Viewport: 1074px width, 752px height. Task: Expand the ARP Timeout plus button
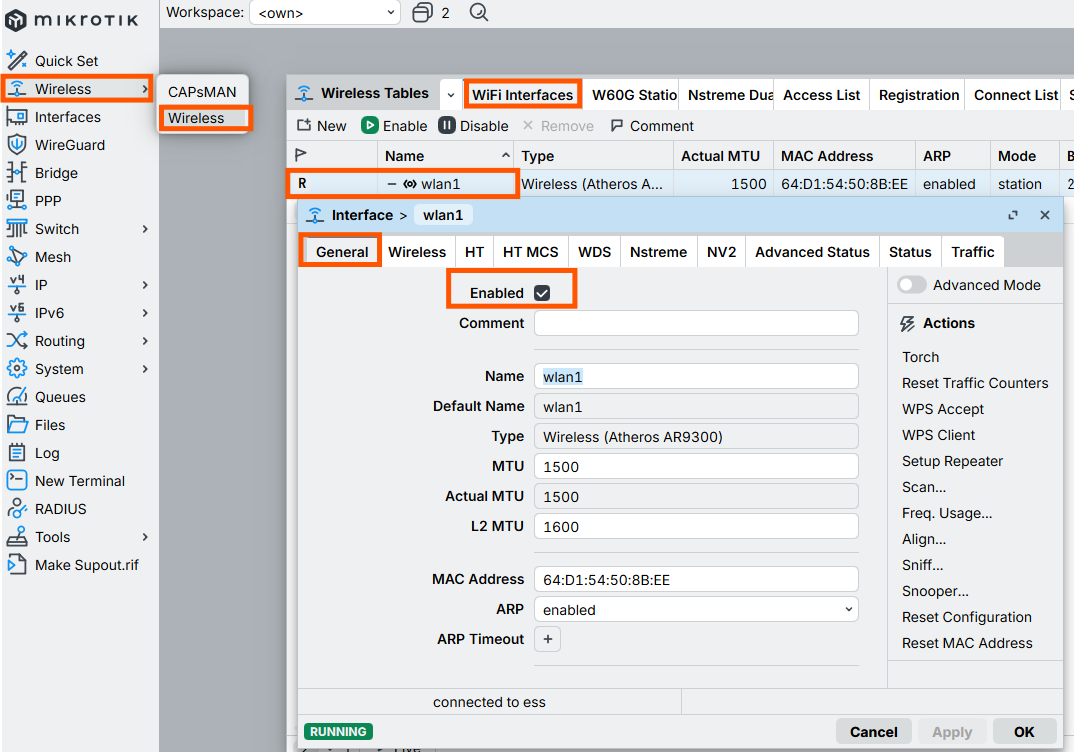[x=547, y=639]
